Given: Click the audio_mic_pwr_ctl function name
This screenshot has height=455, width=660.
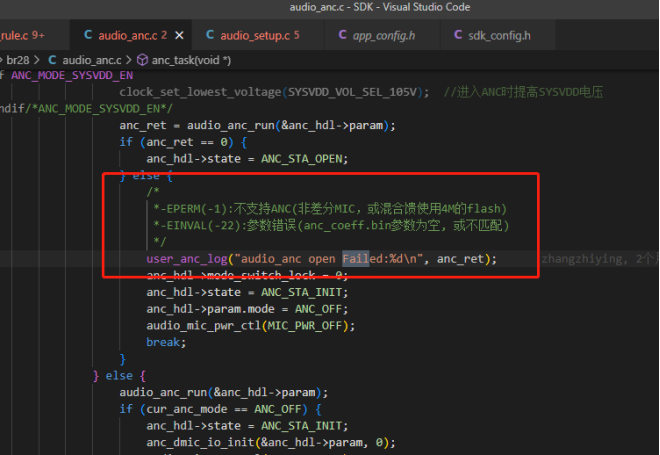Looking at the screenshot, I should 204,326.
